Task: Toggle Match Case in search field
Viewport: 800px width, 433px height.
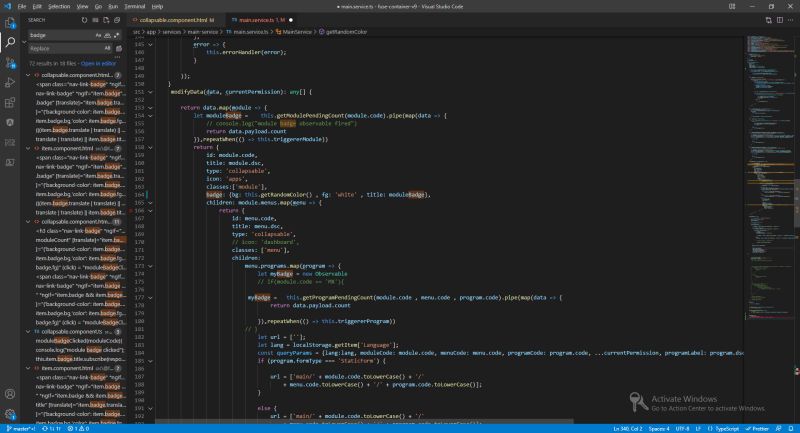Action: coord(98,35)
